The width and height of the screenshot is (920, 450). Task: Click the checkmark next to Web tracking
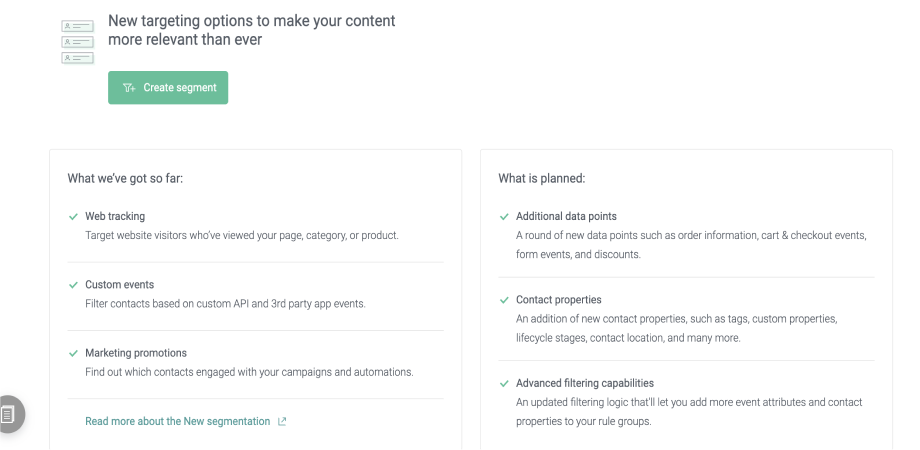pyautogui.click(x=73, y=216)
